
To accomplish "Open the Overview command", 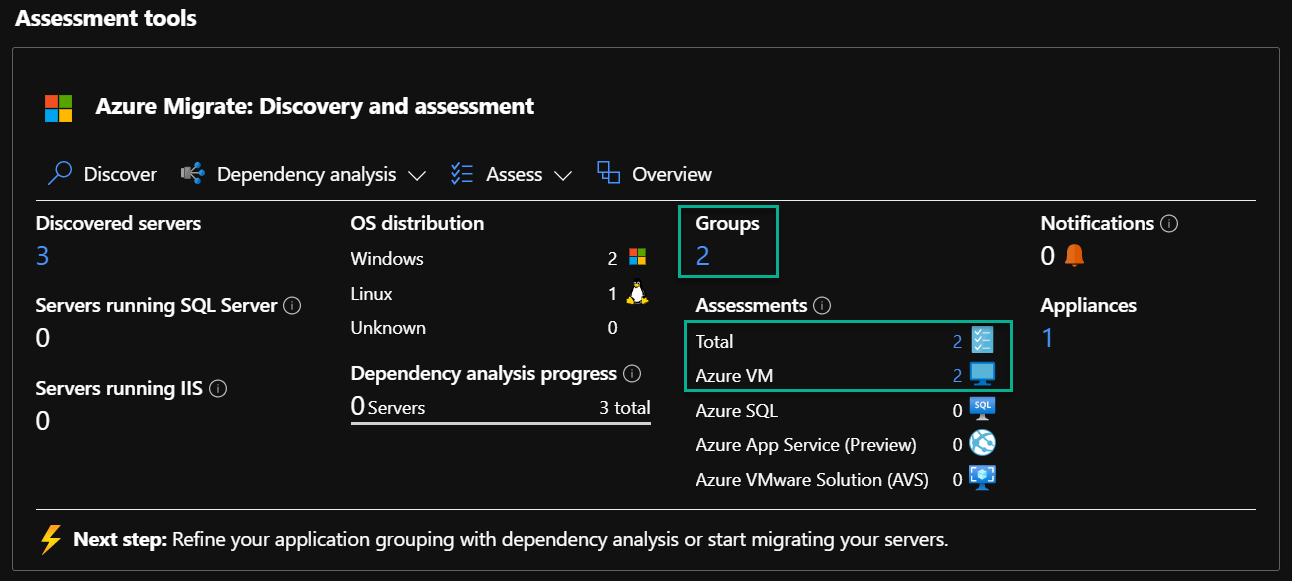I will coord(654,174).
